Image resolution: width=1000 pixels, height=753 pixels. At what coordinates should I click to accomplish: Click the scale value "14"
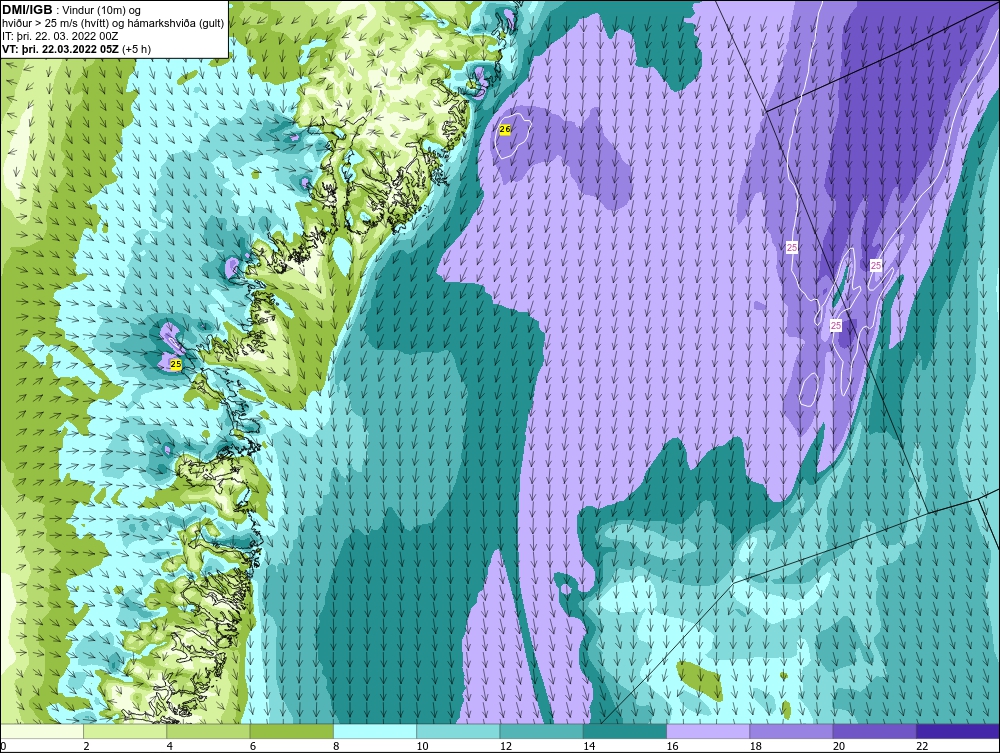(589, 746)
